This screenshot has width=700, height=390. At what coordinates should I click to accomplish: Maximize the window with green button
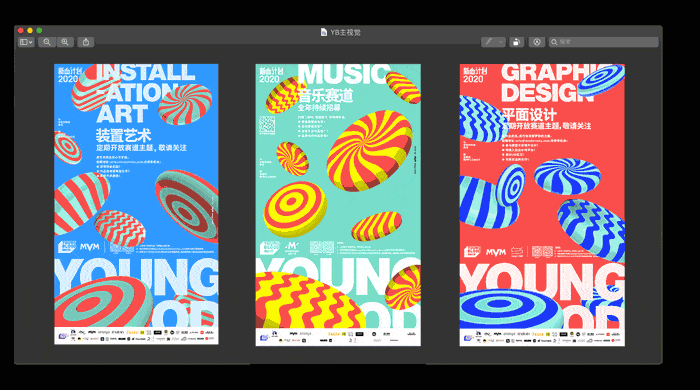tap(39, 30)
